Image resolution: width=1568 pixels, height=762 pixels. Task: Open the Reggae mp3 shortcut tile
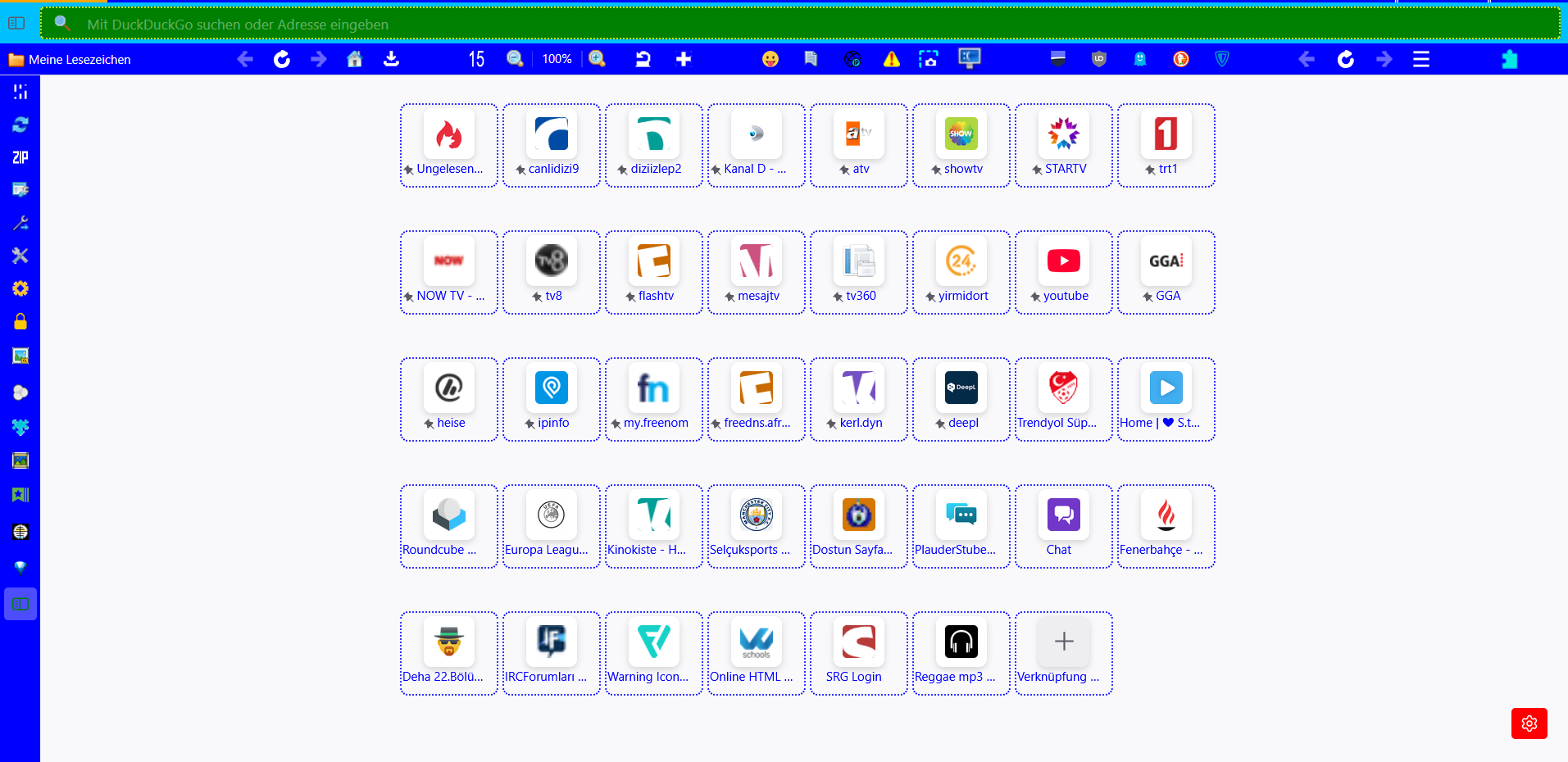(961, 653)
